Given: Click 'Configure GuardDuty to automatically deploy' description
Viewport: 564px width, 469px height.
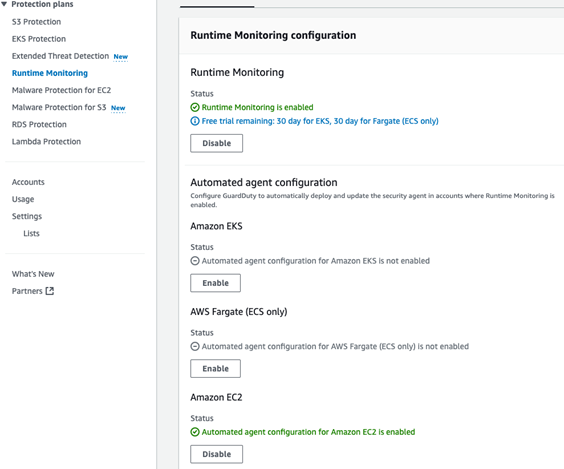Looking at the screenshot, I should tap(372, 200).
